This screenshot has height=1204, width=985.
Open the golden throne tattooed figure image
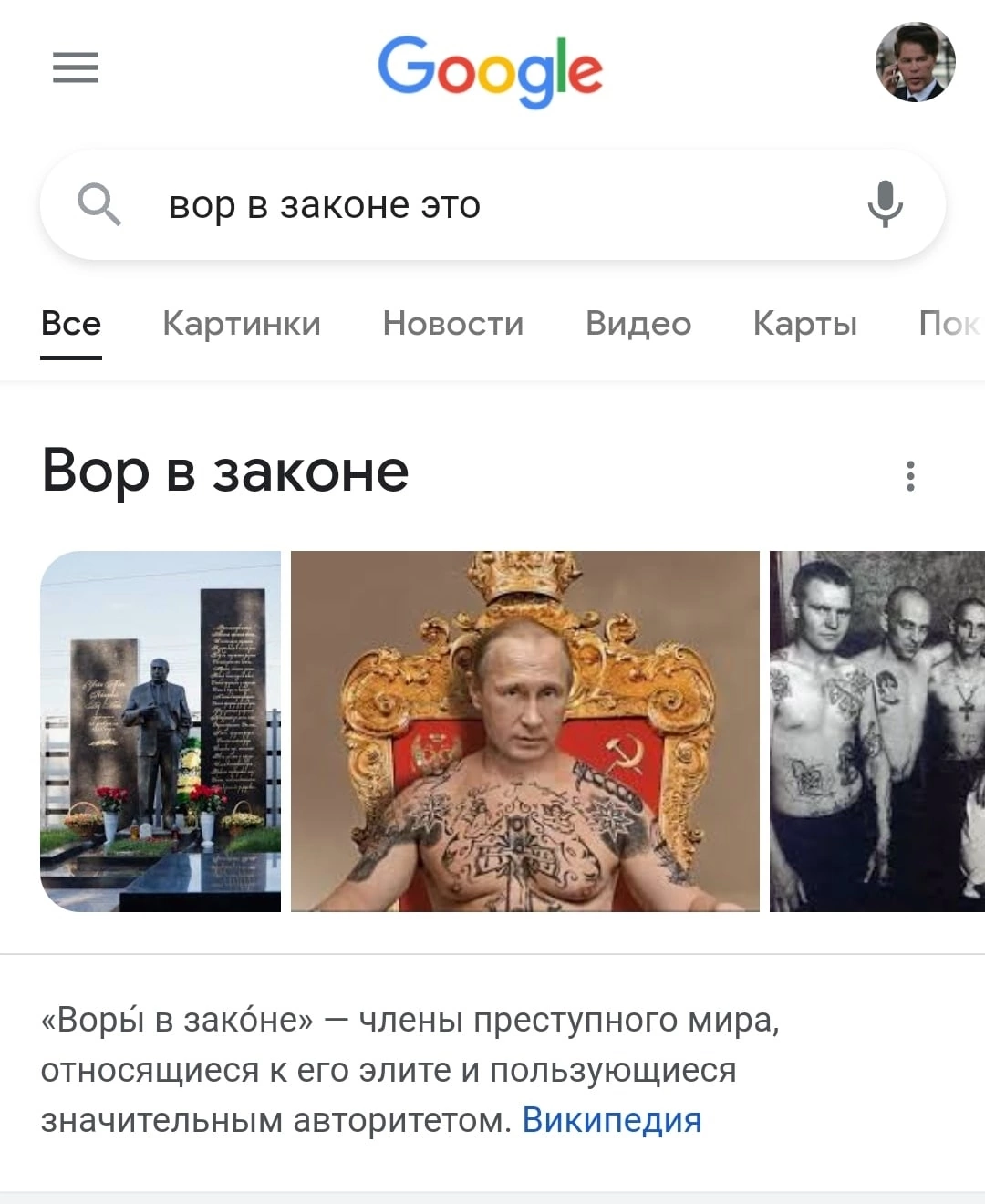pyautogui.click(x=525, y=732)
